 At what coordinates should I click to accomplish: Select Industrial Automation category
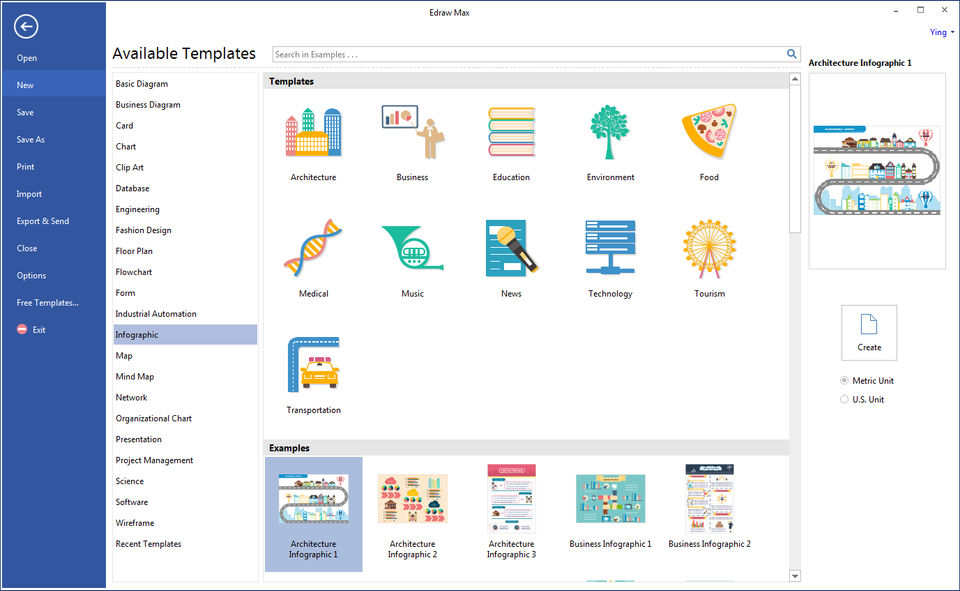pyautogui.click(x=156, y=314)
